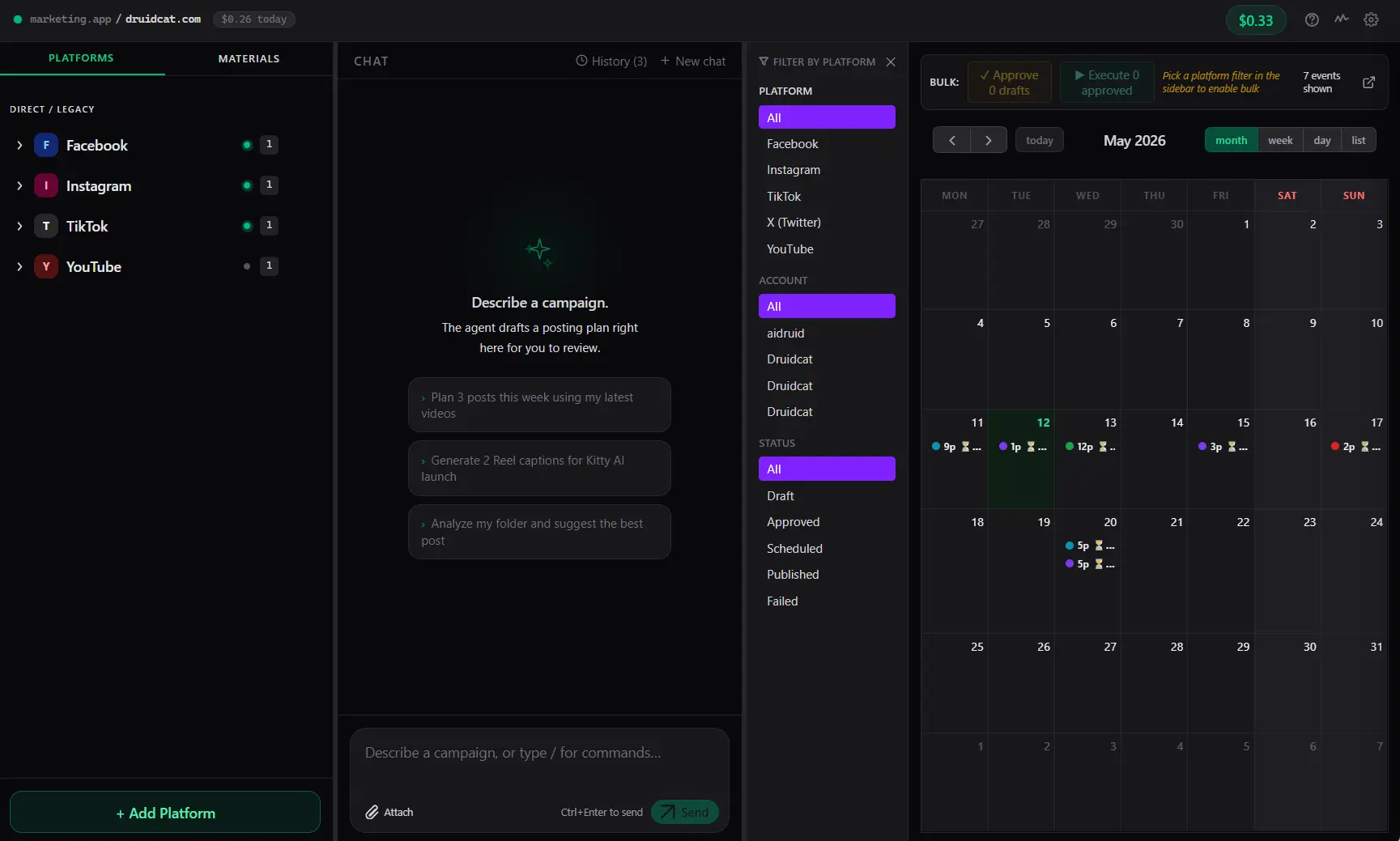Select All under Status filter
This screenshot has width=1400, height=841.
click(x=827, y=469)
